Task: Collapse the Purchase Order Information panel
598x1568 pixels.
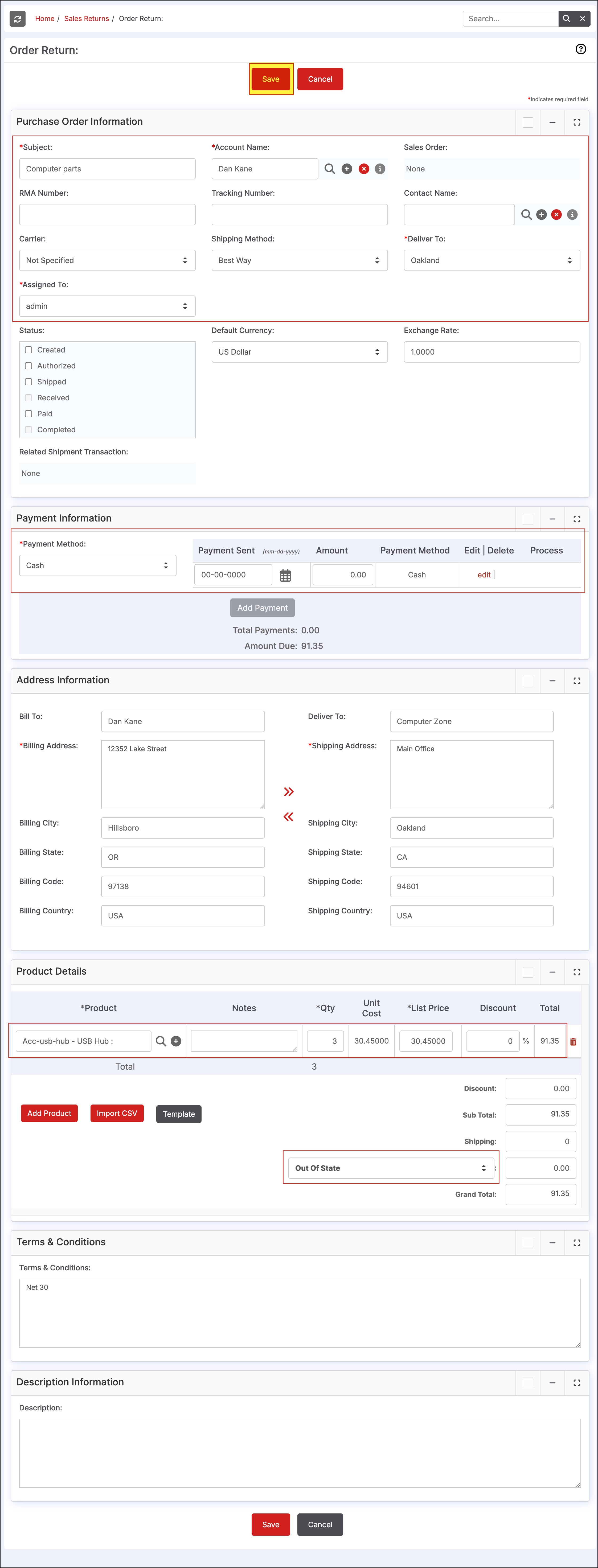Action: [x=552, y=122]
